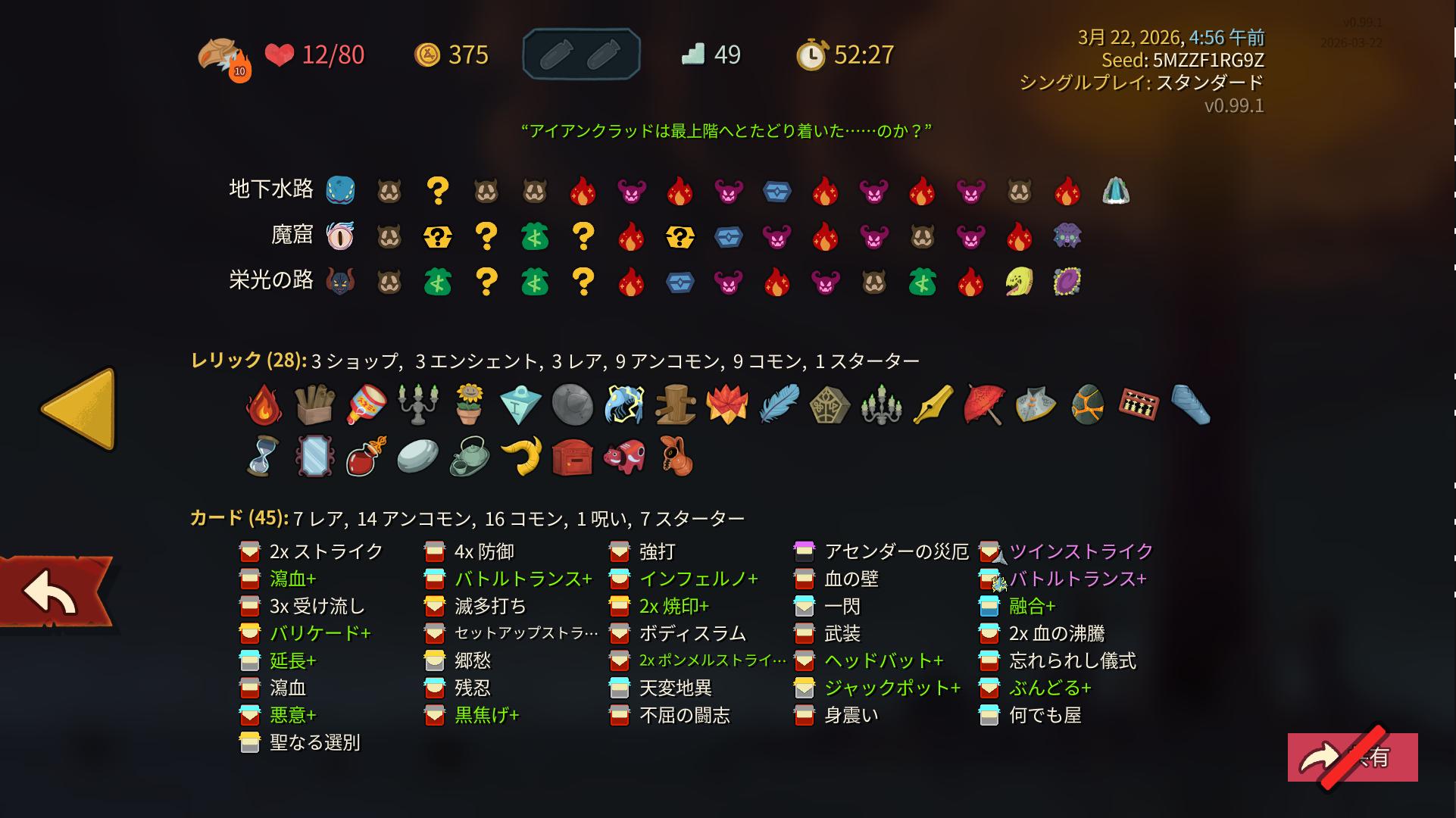
Task: Click the golden horn relic icon
Action: tap(521, 455)
